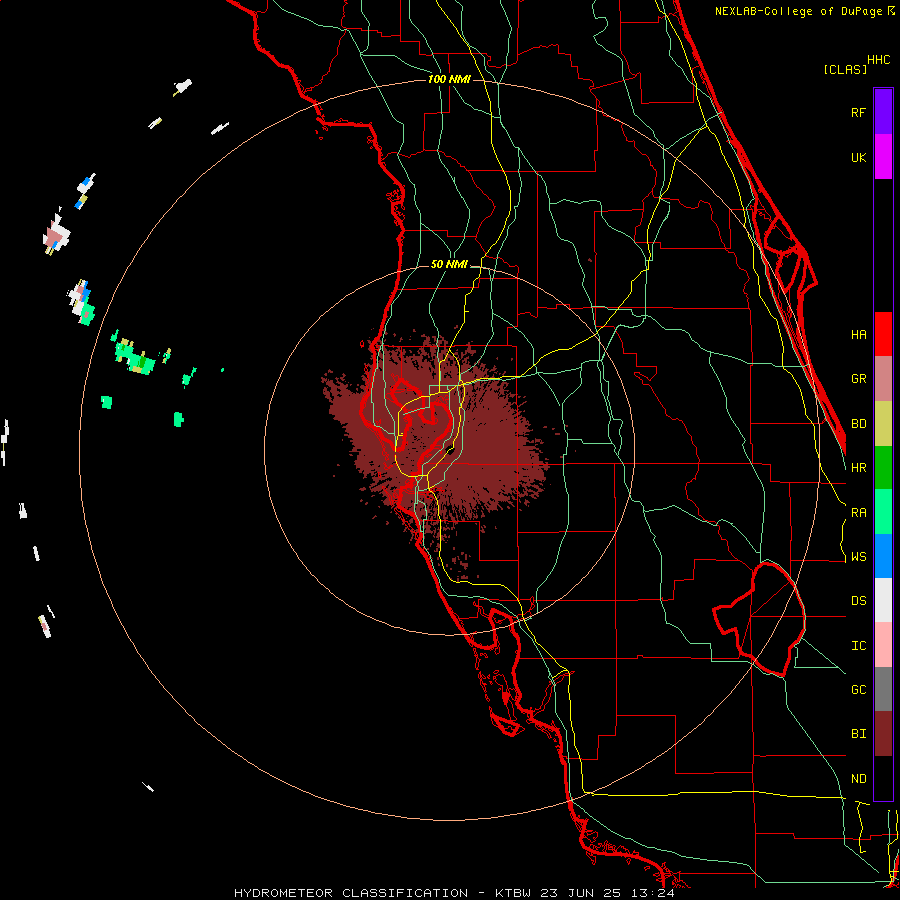Click the ND legend label
This screenshot has height=900, width=900.
(x=858, y=779)
